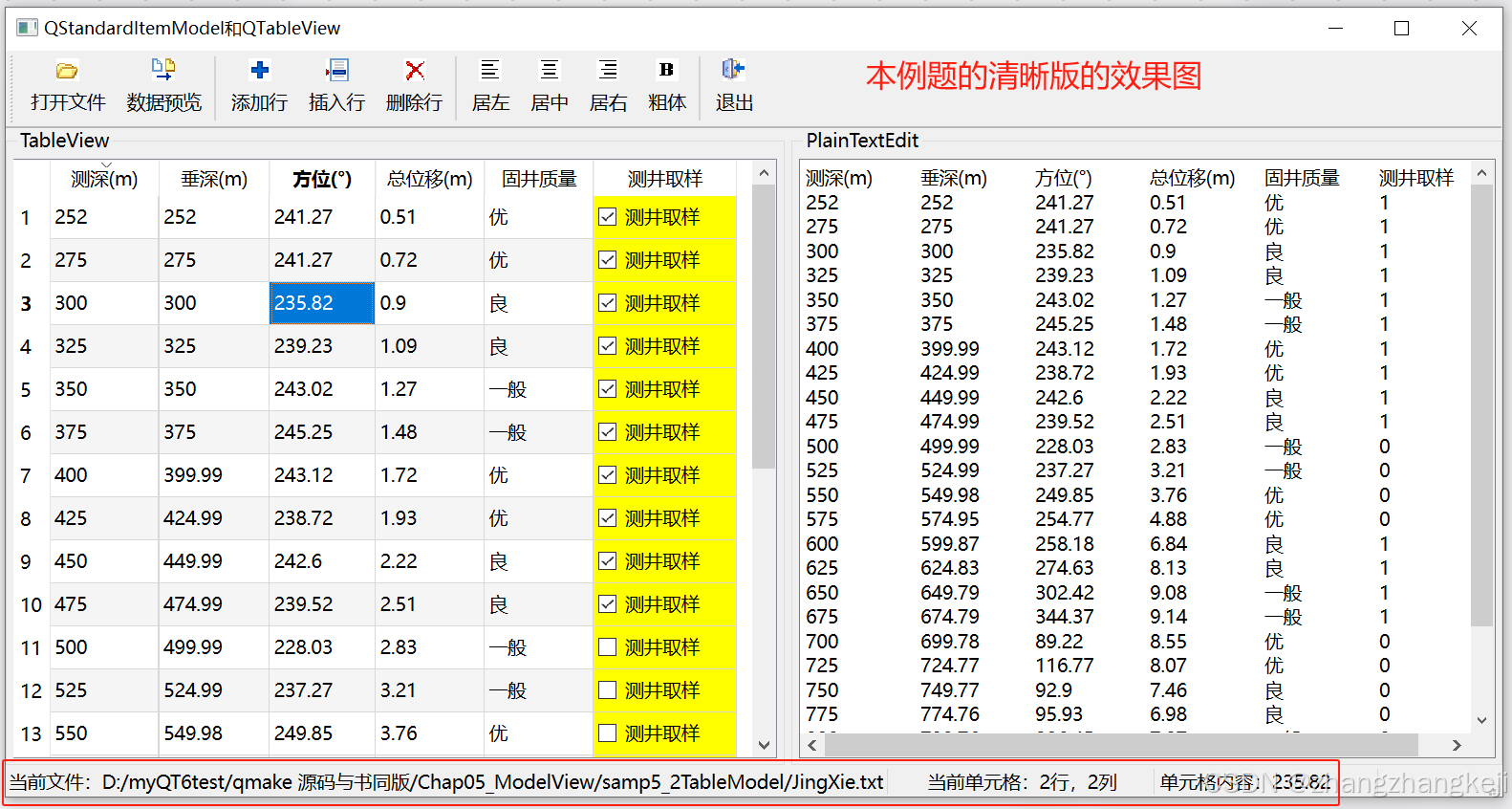Click the application icon in title bar

[x=27, y=28]
